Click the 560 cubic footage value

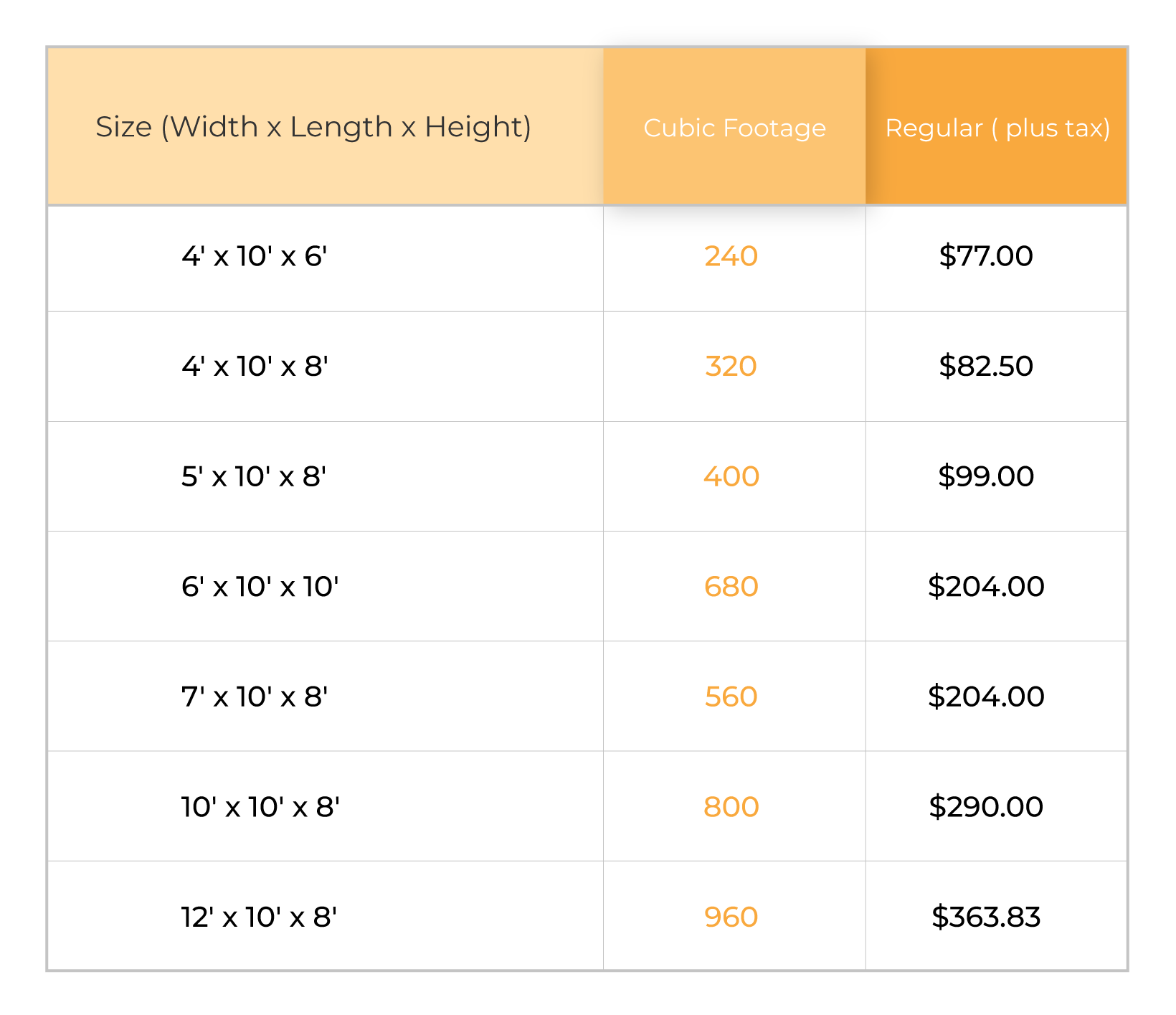pos(731,697)
